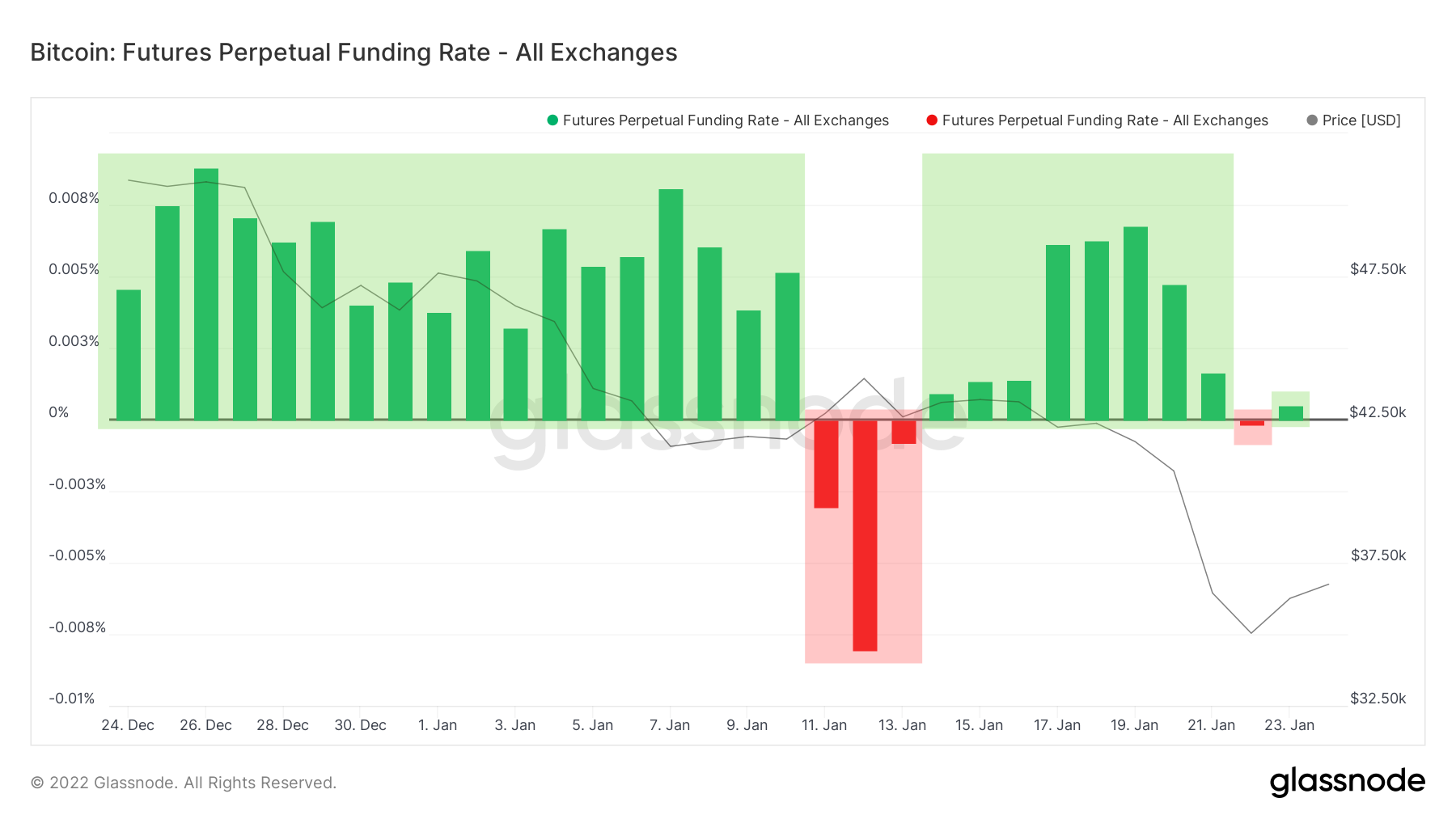This screenshot has height=819, width=1456.
Task: Select the deepest red bar on 12 Jan
Action: (x=865, y=535)
